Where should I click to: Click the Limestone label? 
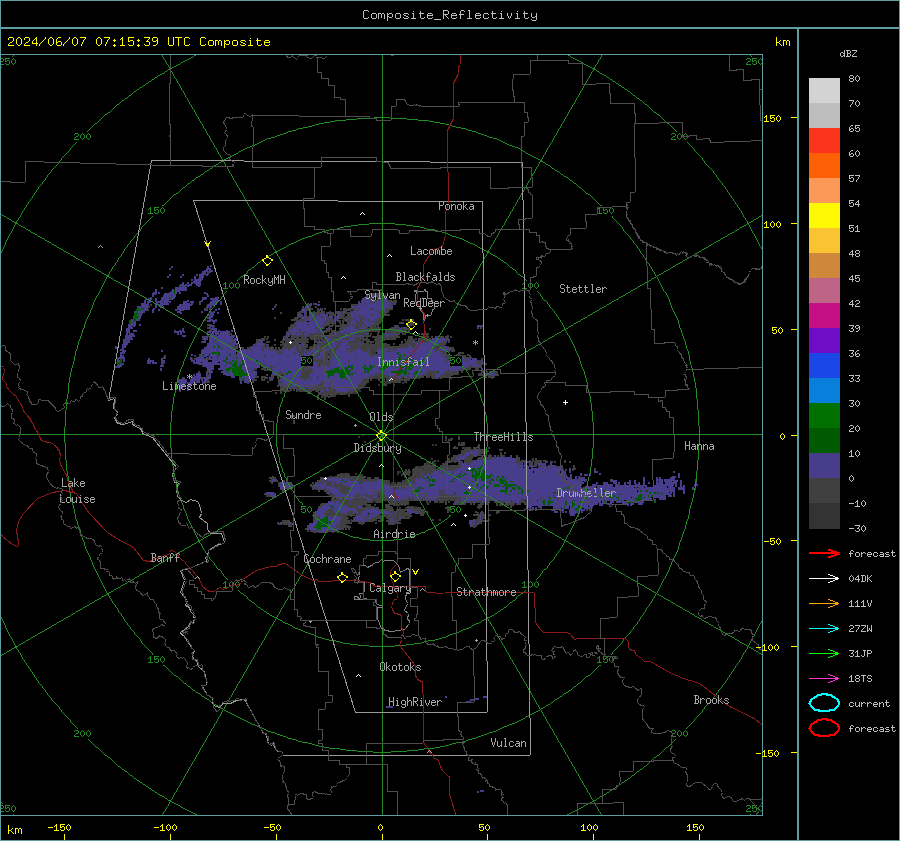[189, 386]
